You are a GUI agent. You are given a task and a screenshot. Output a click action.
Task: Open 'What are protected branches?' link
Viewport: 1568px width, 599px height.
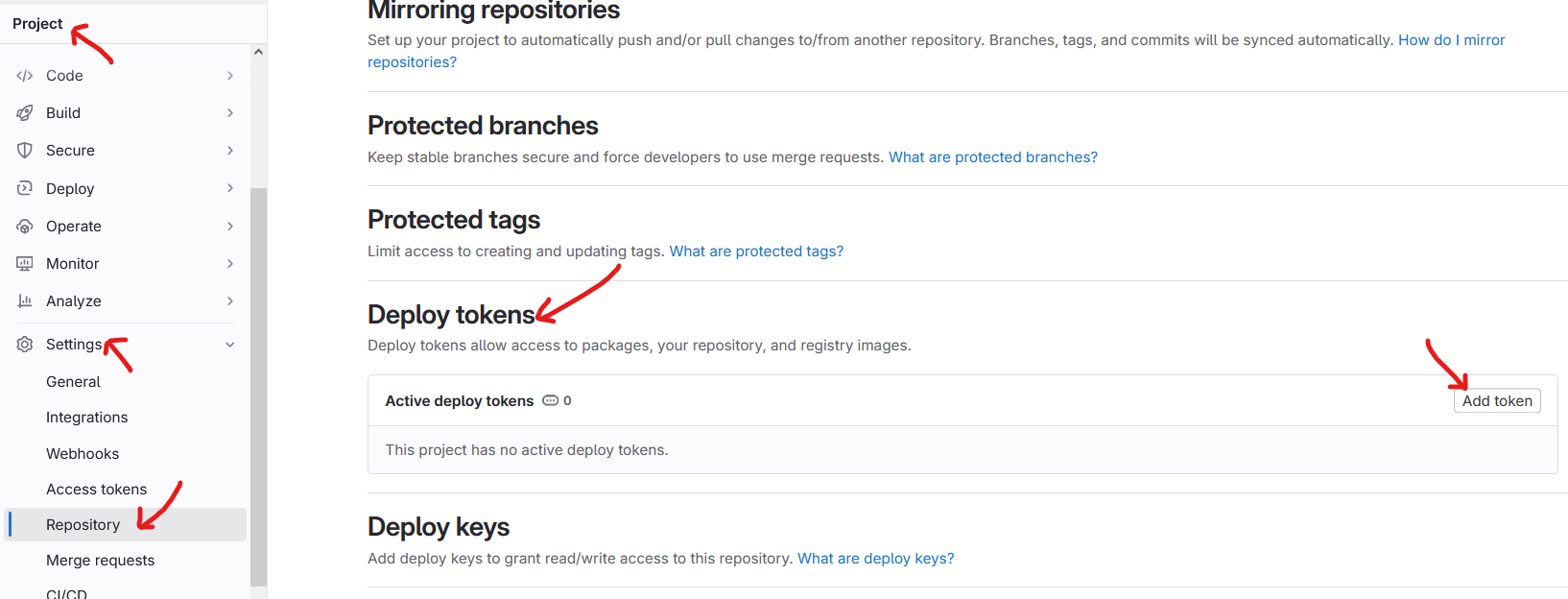pyautogui.click(x=992, y=157)
